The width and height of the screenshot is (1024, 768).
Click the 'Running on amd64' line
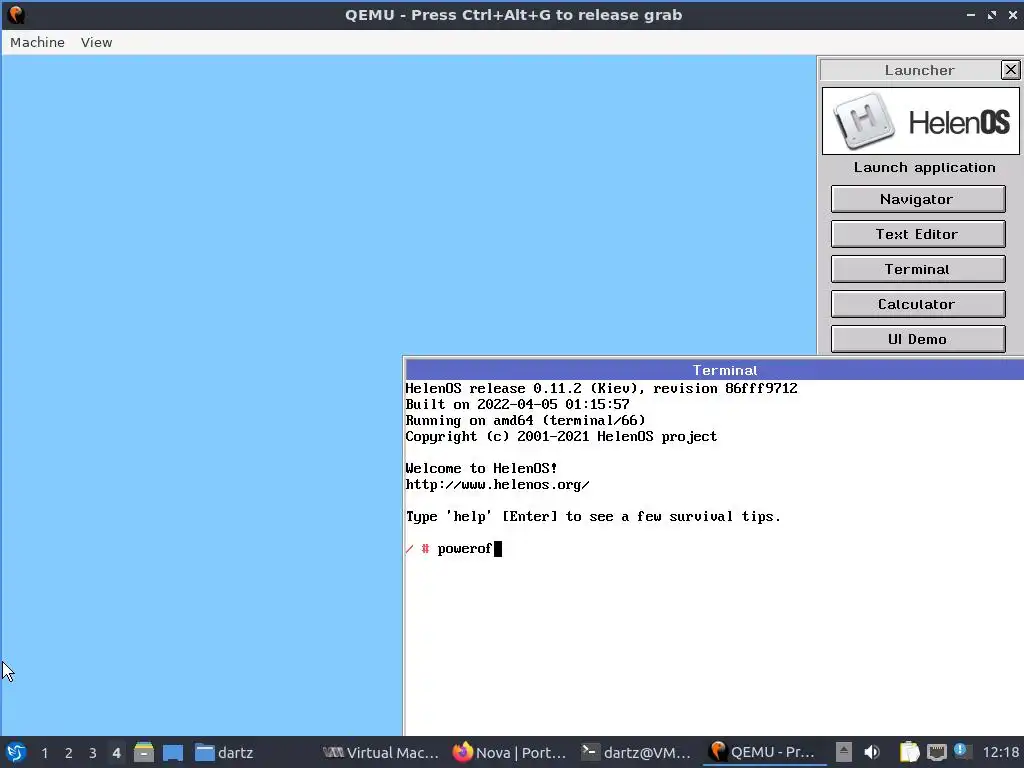526,421
